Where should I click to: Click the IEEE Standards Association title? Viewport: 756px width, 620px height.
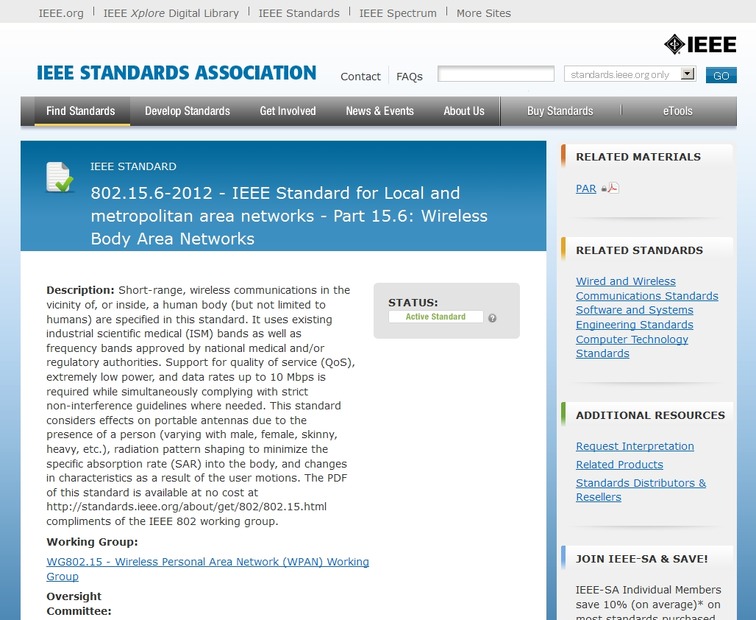(176, 73)
